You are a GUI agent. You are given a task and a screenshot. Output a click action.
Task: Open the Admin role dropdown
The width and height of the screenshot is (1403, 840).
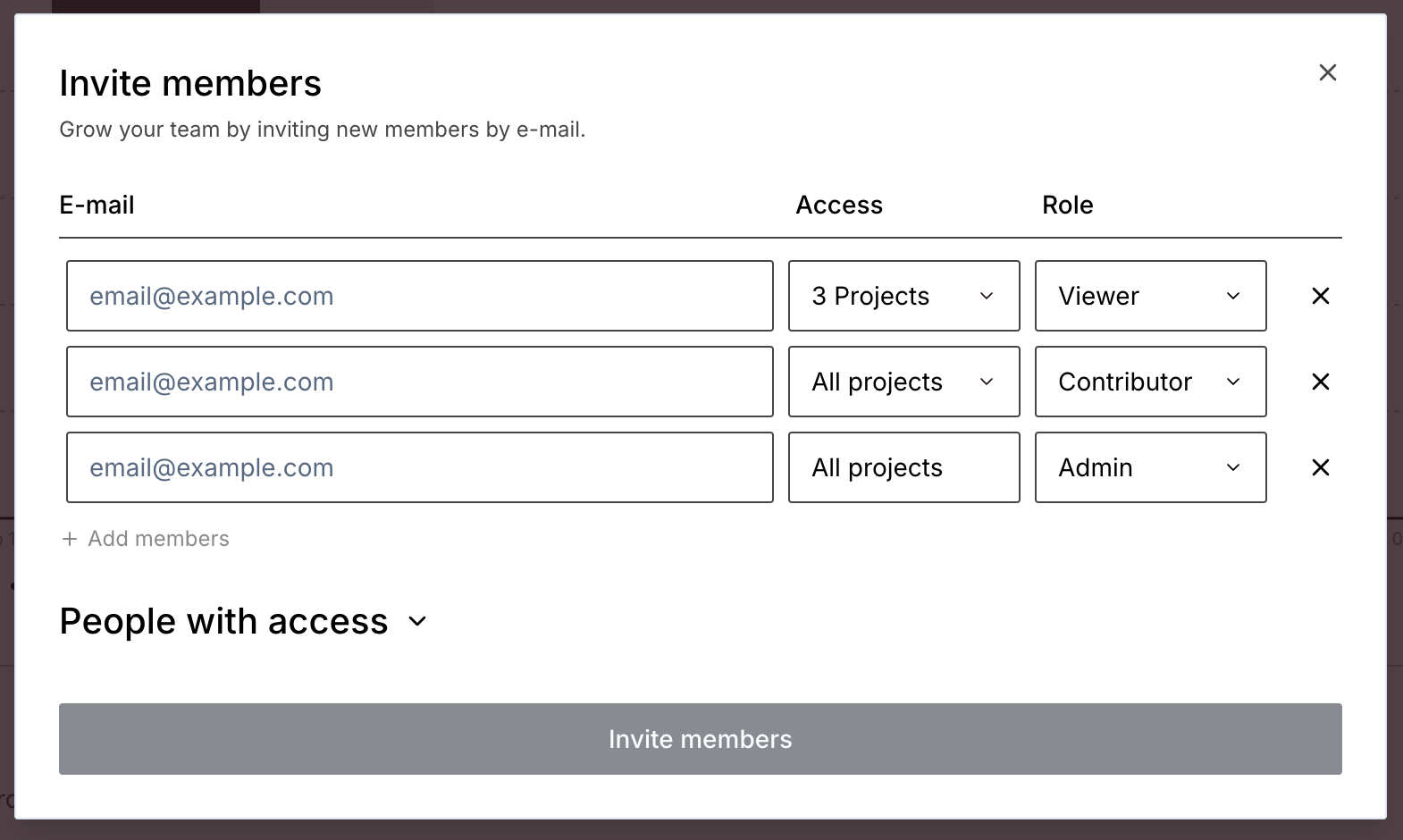pos(1150,467)
